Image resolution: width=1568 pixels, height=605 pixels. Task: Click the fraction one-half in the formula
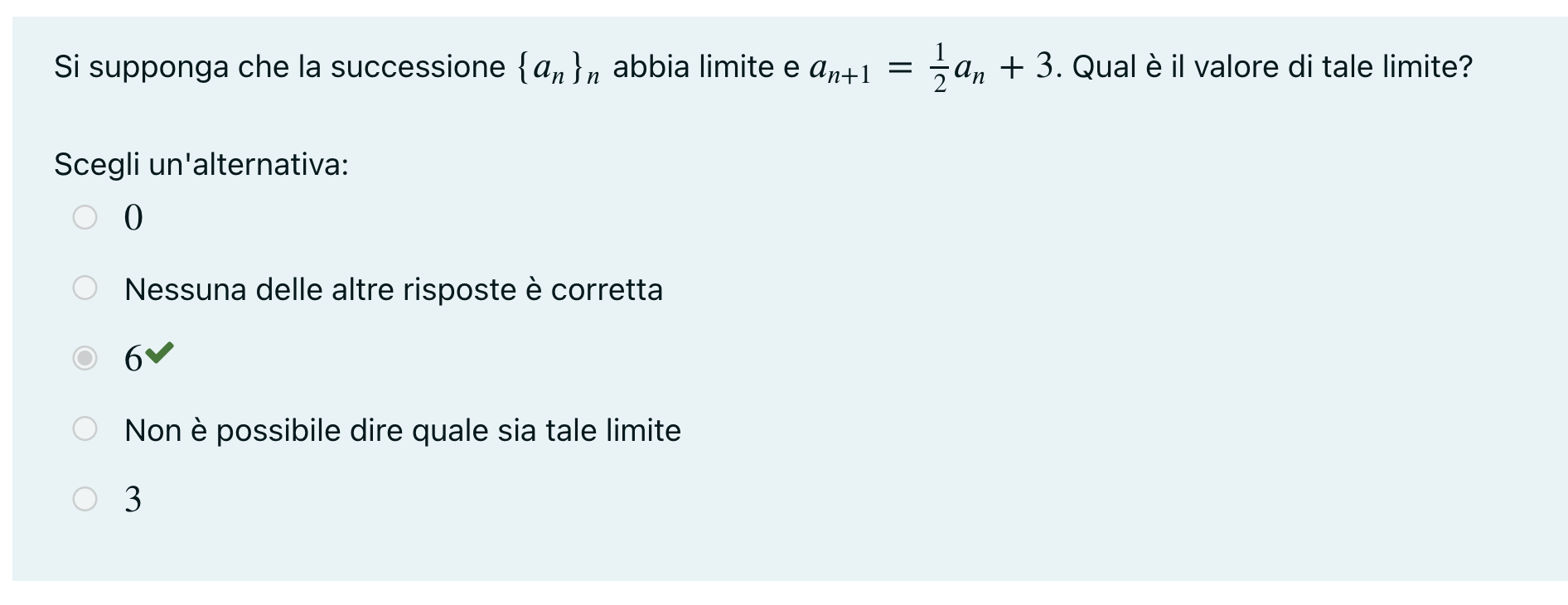pyautogui.click(x=940, y=68)
